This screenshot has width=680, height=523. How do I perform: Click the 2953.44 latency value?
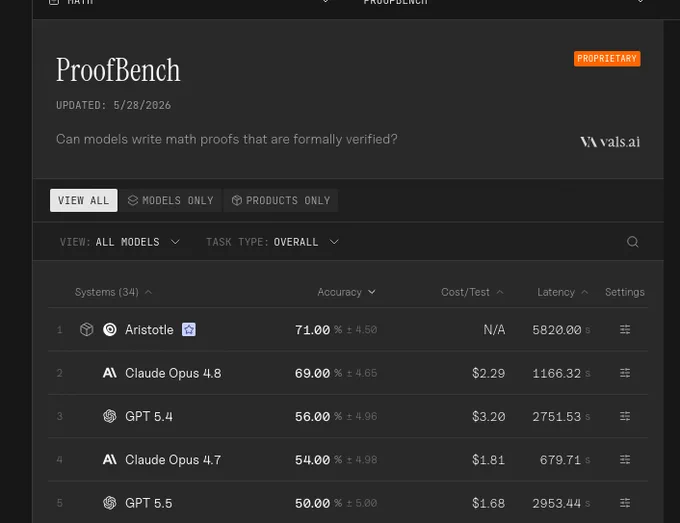point(557,503)
